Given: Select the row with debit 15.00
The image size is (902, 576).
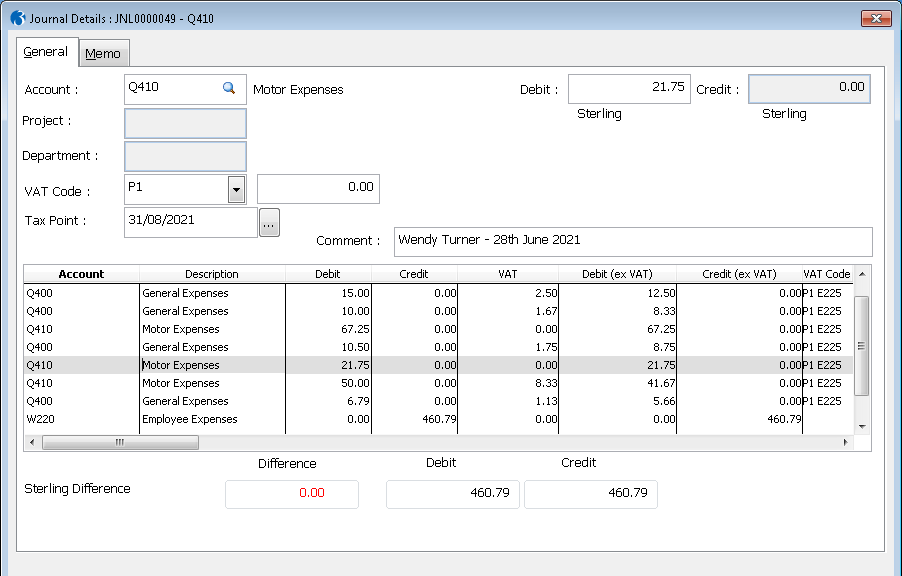Looking at the screenshot, I should [438, 293].
